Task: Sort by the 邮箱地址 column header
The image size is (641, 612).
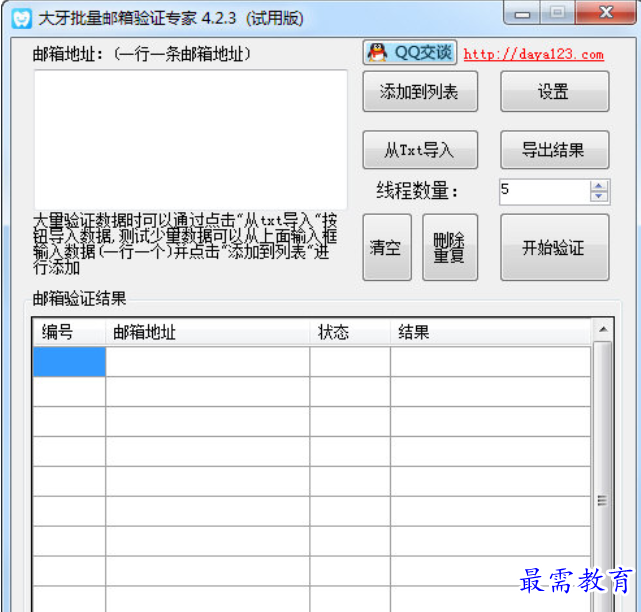Action: [x=207, y=332]
